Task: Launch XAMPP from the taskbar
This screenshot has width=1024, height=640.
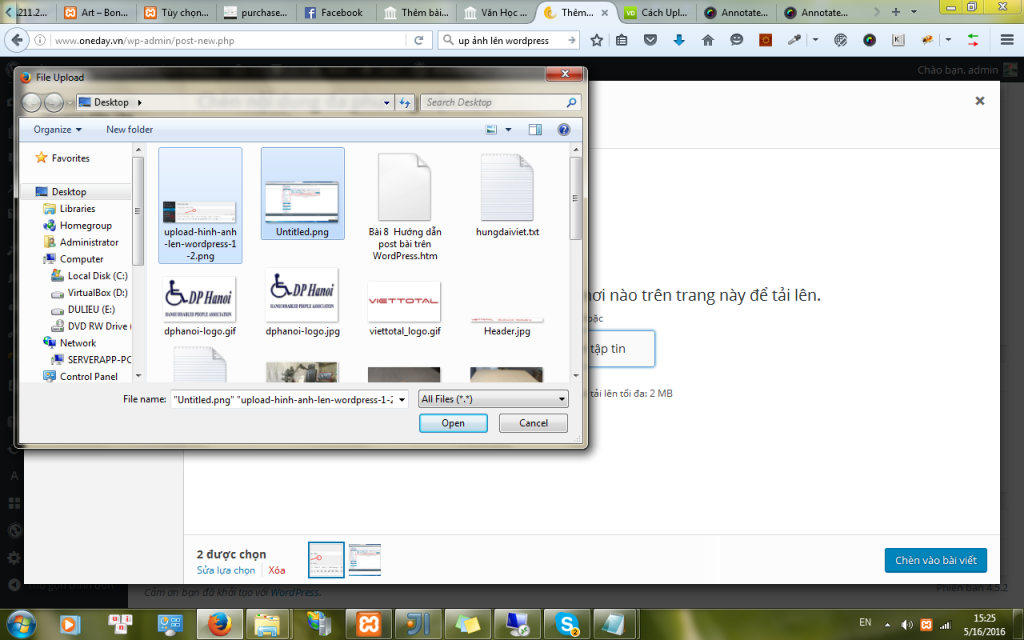Action: 368,624
